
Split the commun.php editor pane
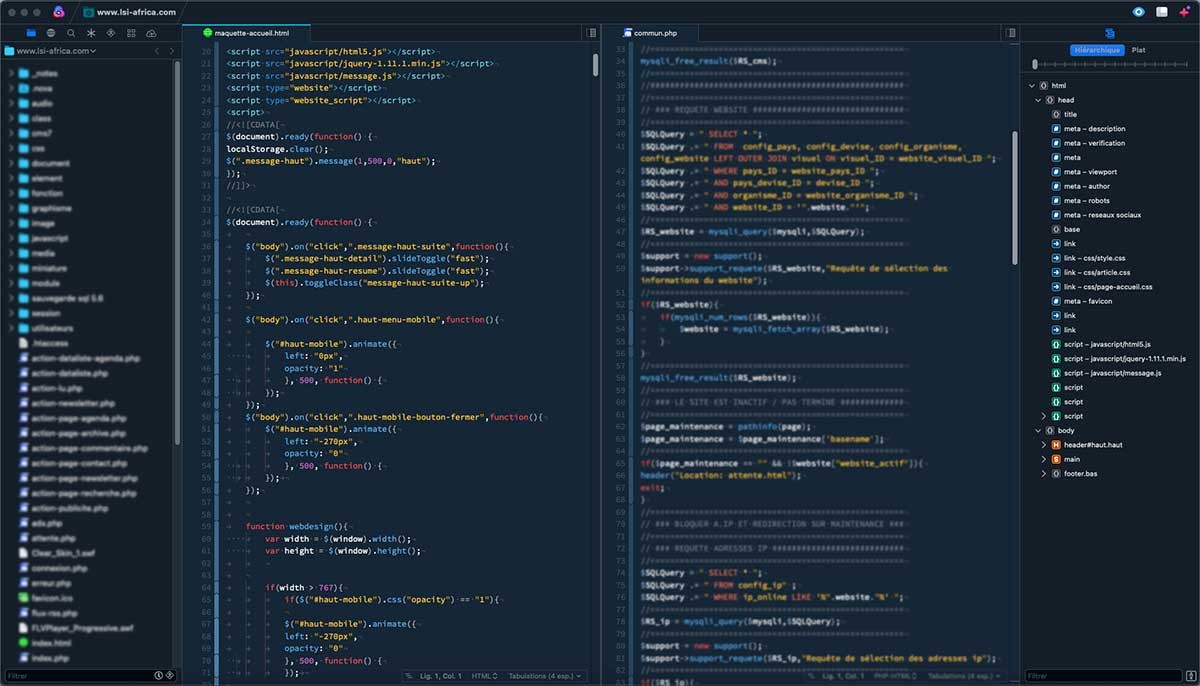coord(1009,33)
